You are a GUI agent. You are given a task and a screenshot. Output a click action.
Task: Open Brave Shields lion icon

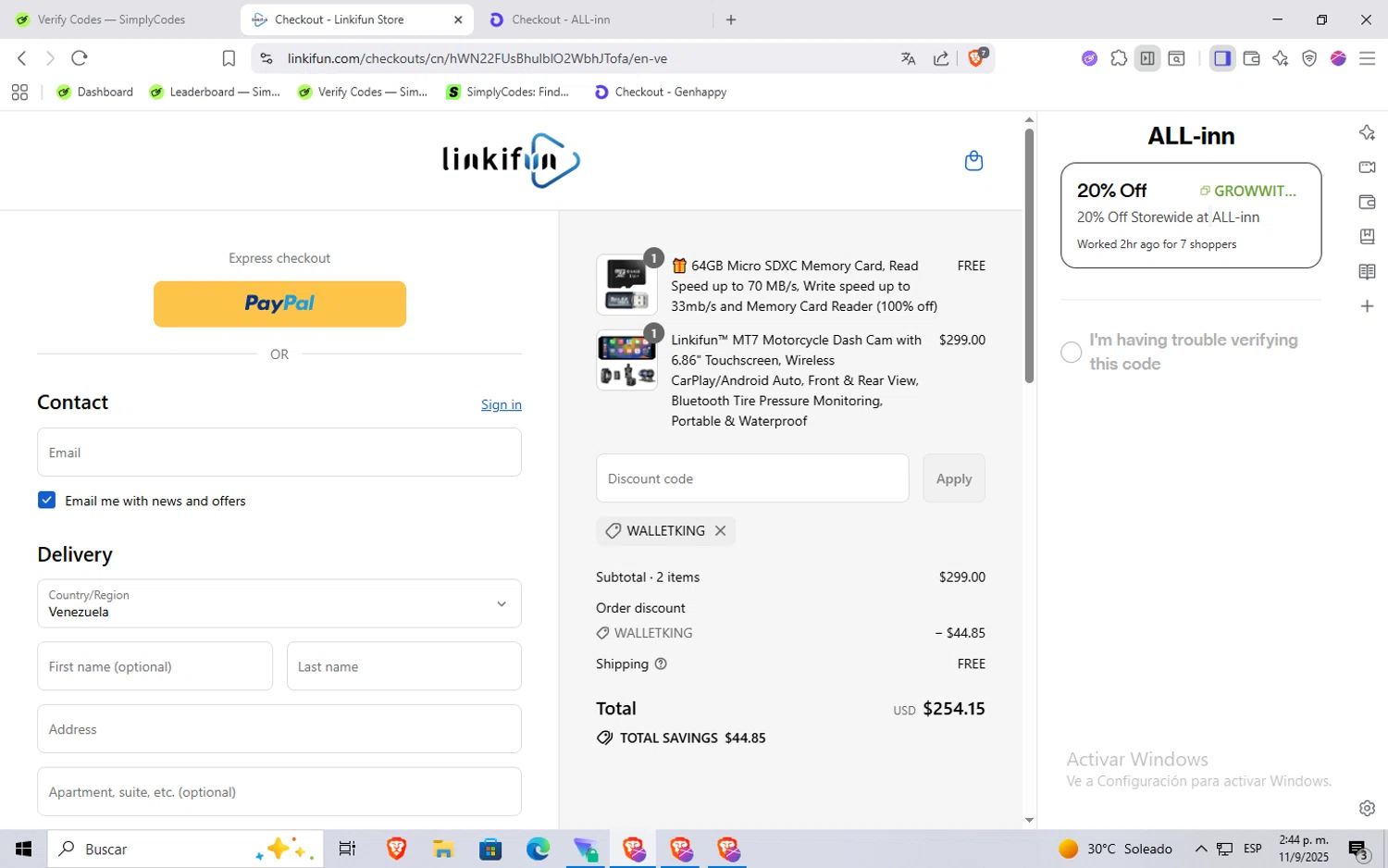click(977, 57)
